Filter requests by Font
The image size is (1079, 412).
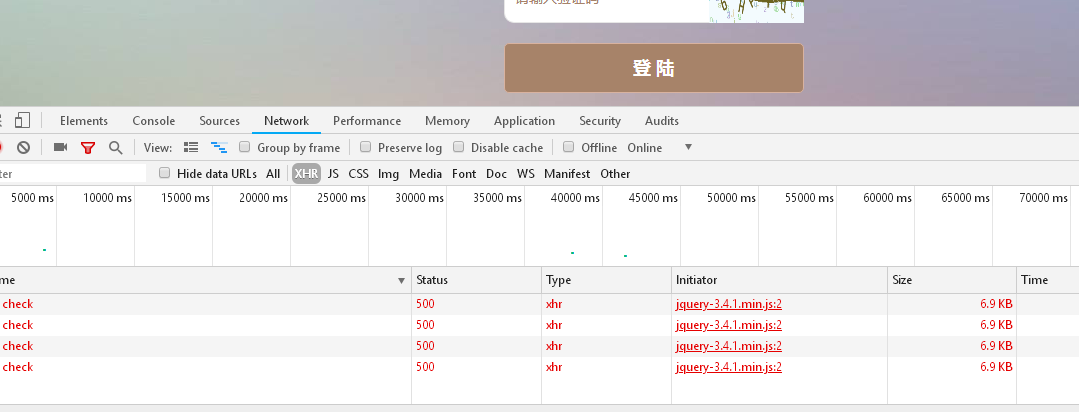(464, 174)
